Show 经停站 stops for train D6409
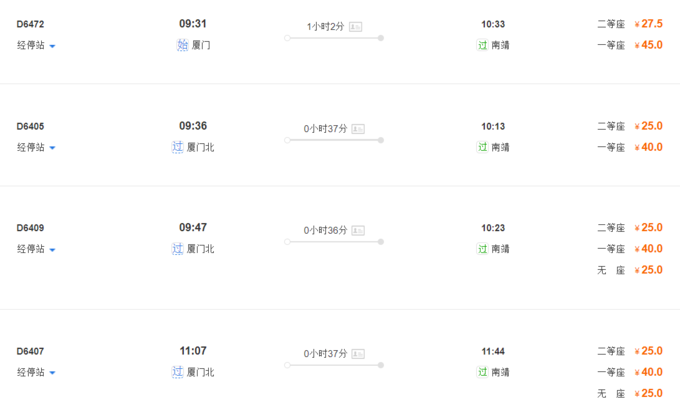Screen dimensions: 680x415 pyautogui.click(x=36, y=249)
